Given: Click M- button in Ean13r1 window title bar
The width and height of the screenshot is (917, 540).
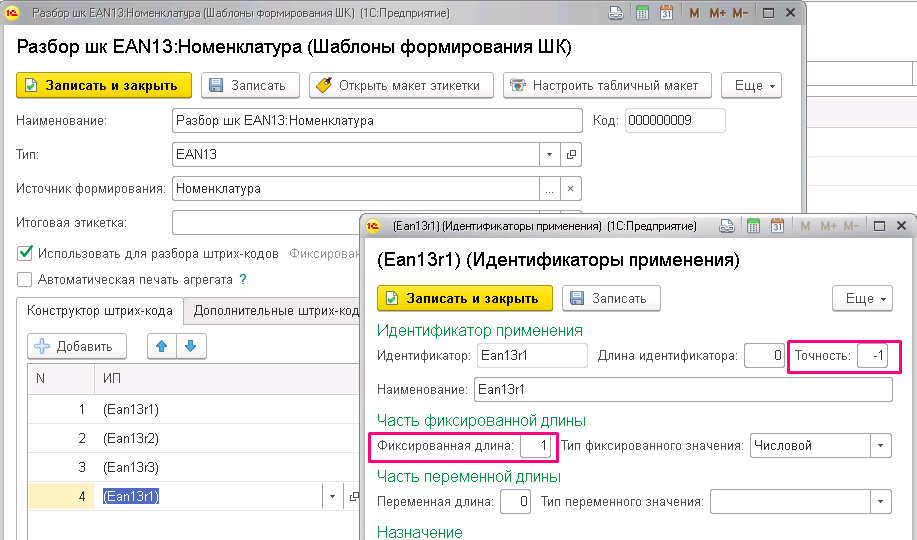Looking at the screenshot, I should 852,226.
